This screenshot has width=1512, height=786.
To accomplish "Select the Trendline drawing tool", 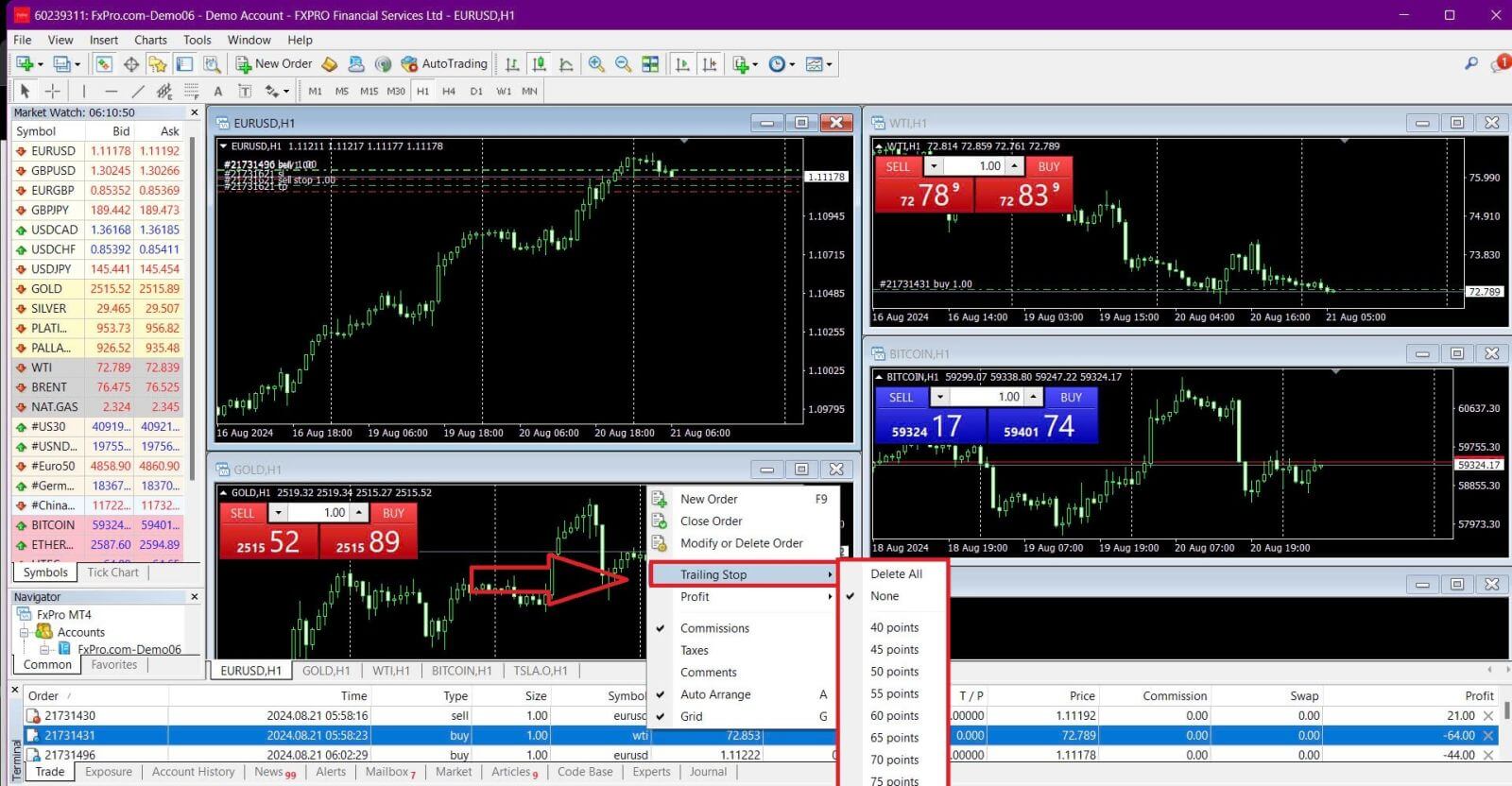I will click(138, 92).
